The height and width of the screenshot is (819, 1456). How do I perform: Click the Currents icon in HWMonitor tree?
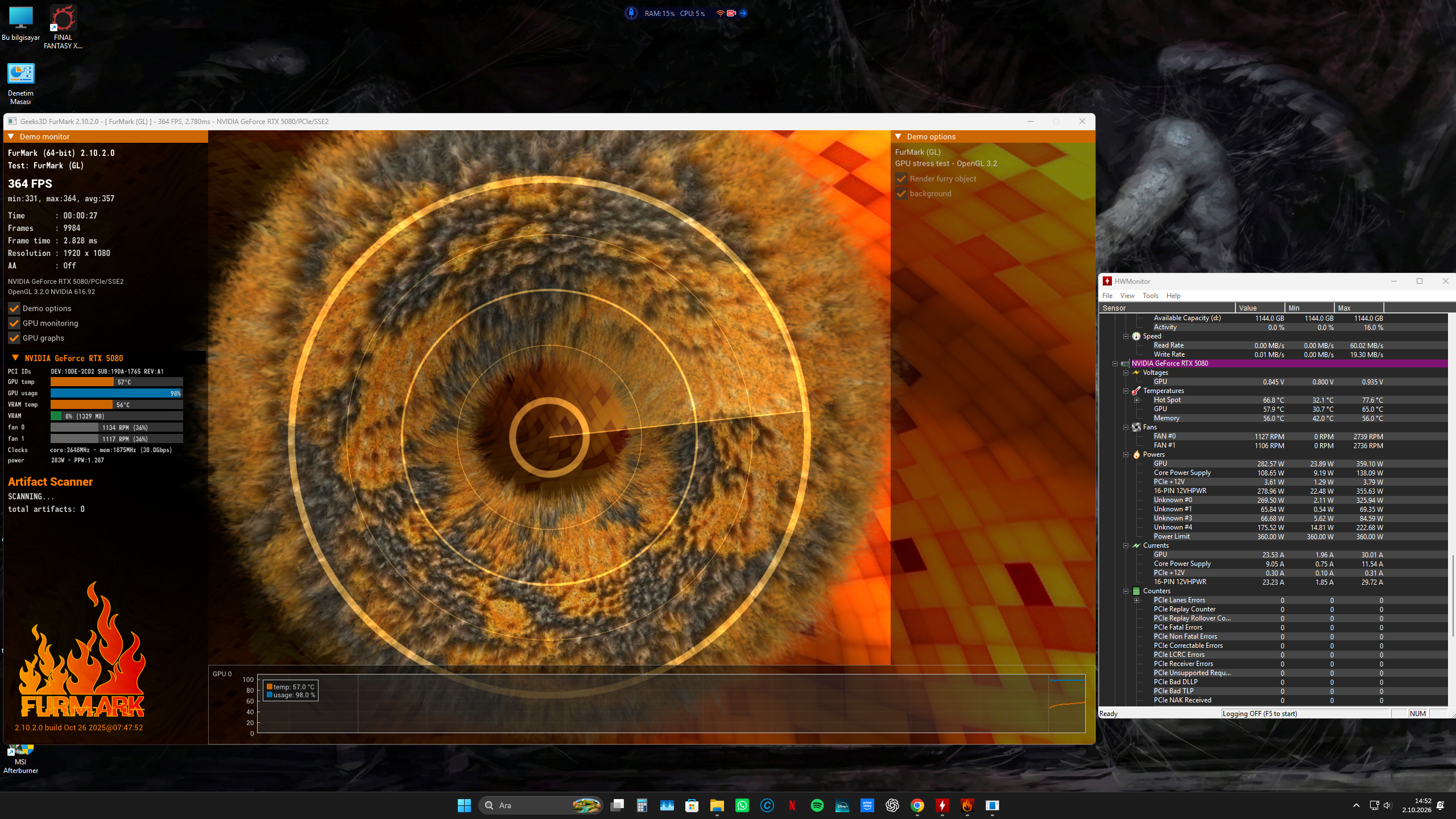[x=1136, y=545]
